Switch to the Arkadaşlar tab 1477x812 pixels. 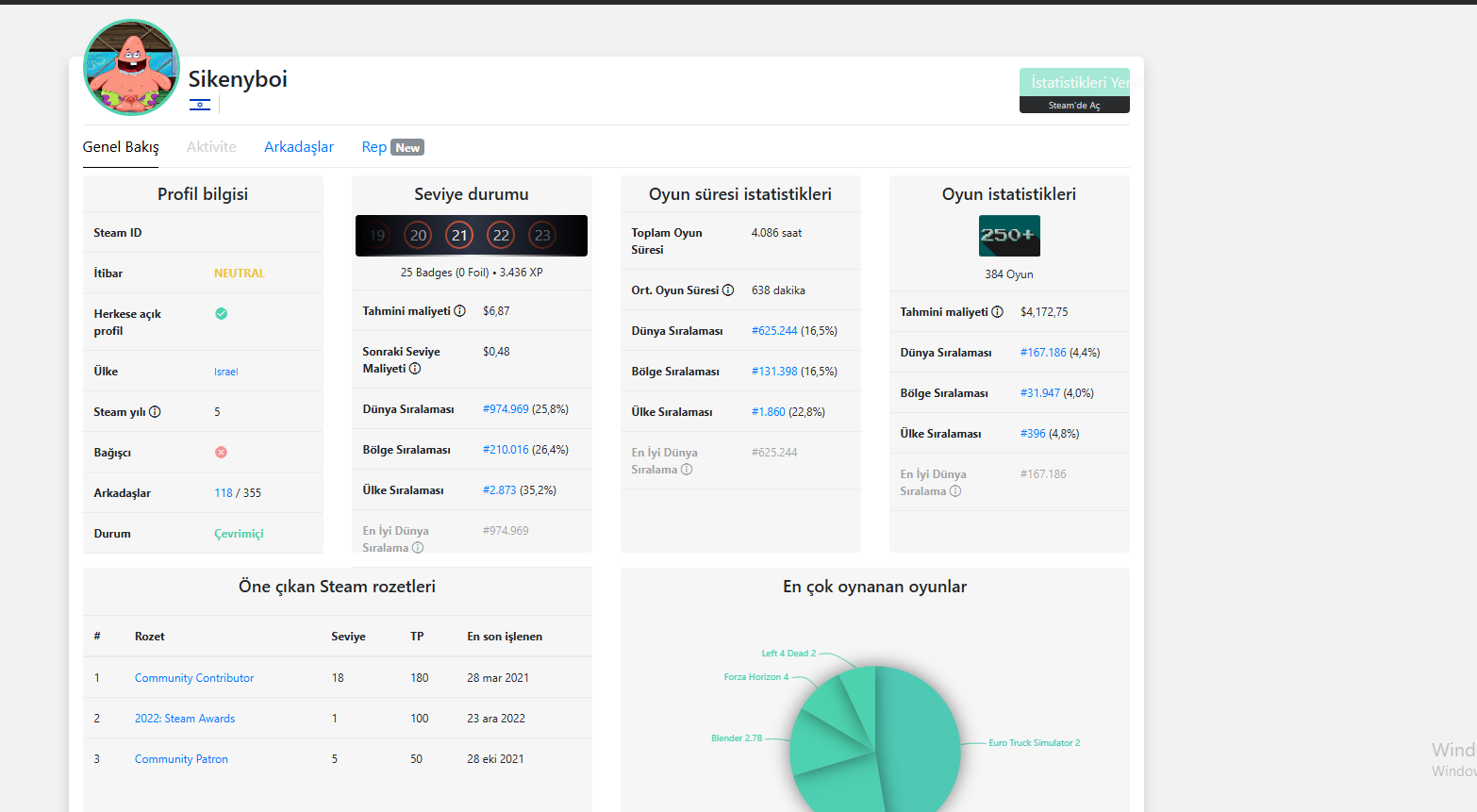(299, 147)
